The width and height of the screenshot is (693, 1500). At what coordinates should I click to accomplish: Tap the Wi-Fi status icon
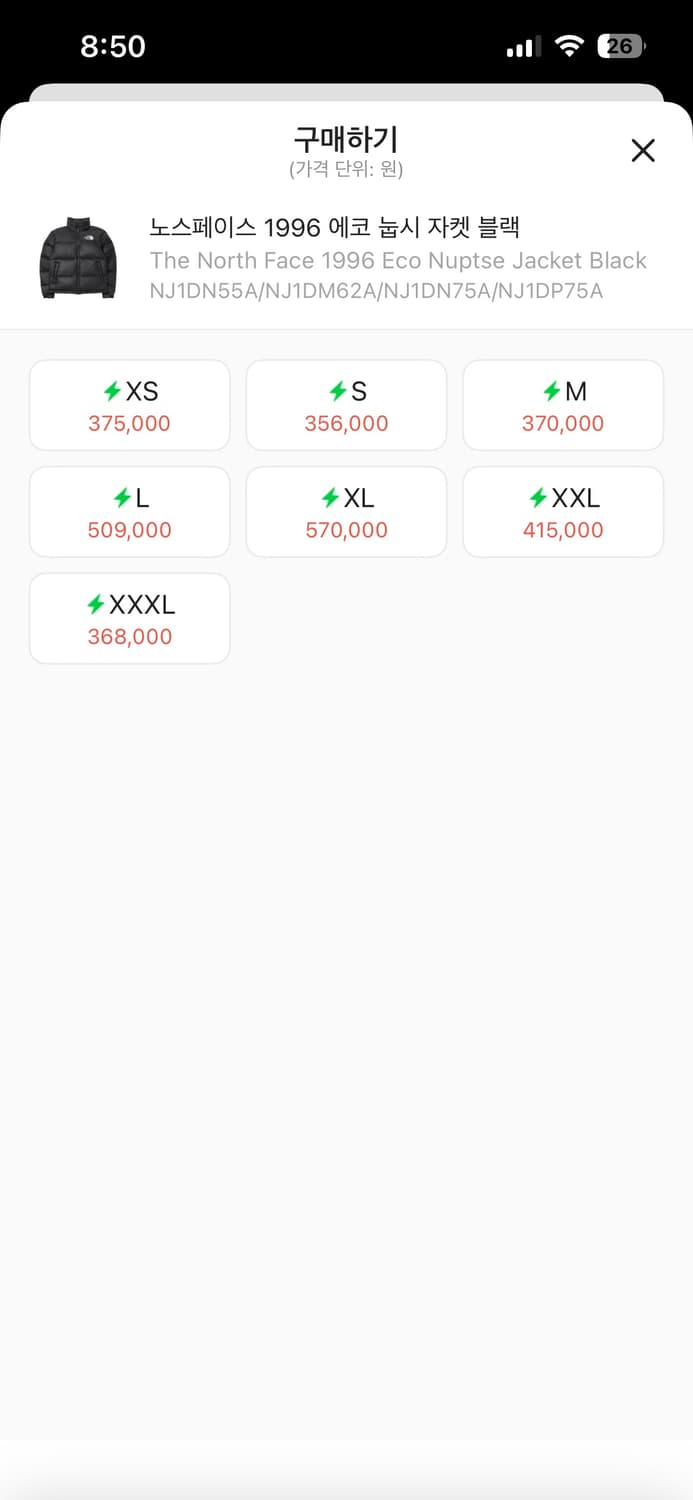(x=570, y=46)
